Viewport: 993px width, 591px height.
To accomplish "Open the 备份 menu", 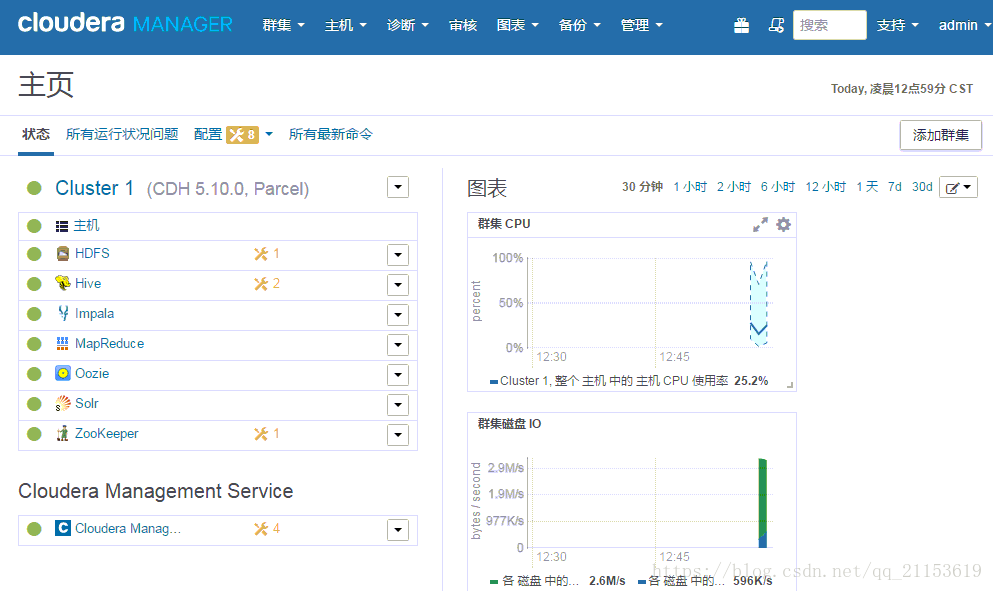I will pos(579,25).
